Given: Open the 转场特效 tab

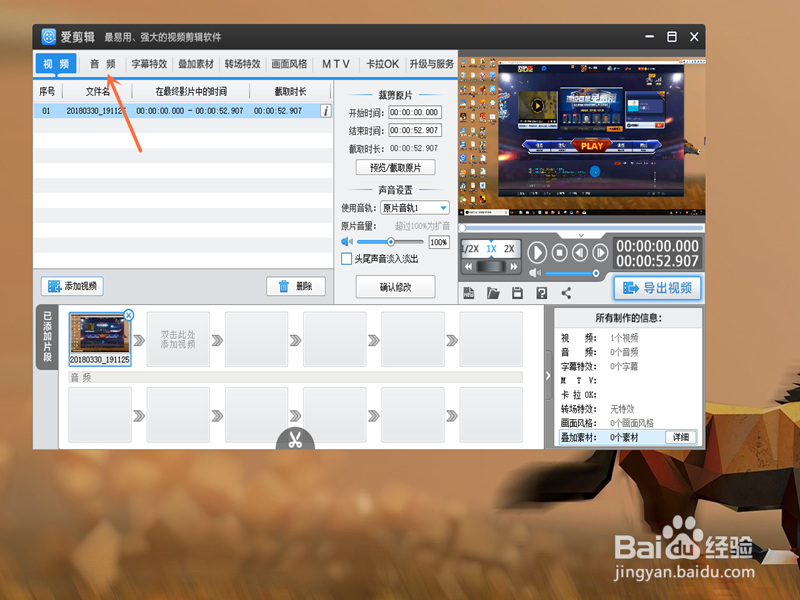Looking at the screenshot, I should tap(242, 64).
